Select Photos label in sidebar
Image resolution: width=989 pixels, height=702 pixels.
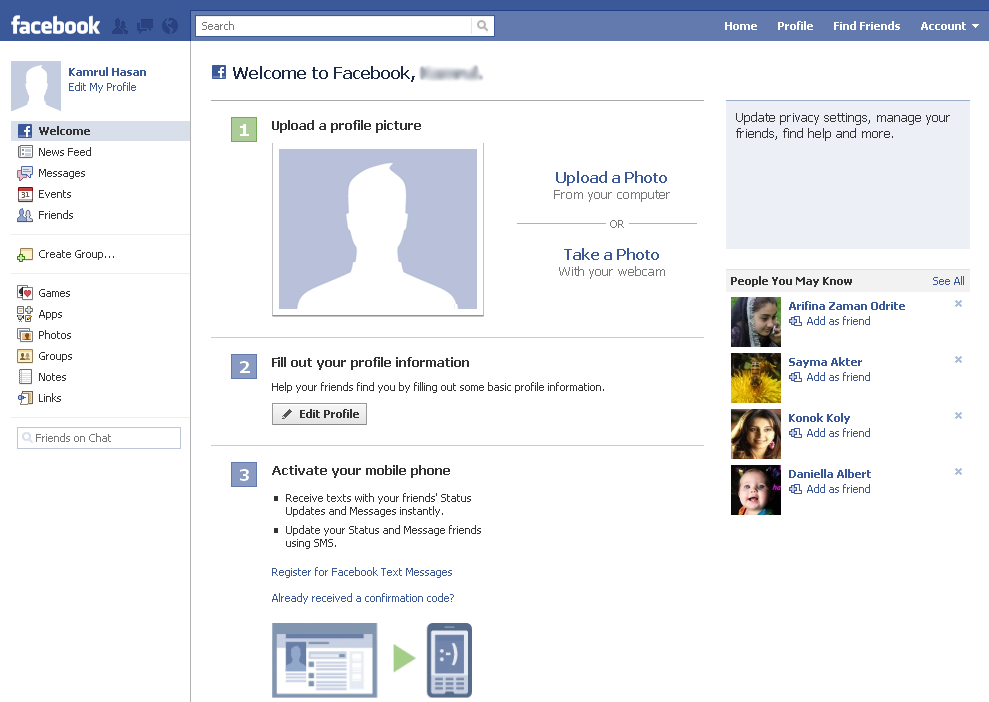55,335
